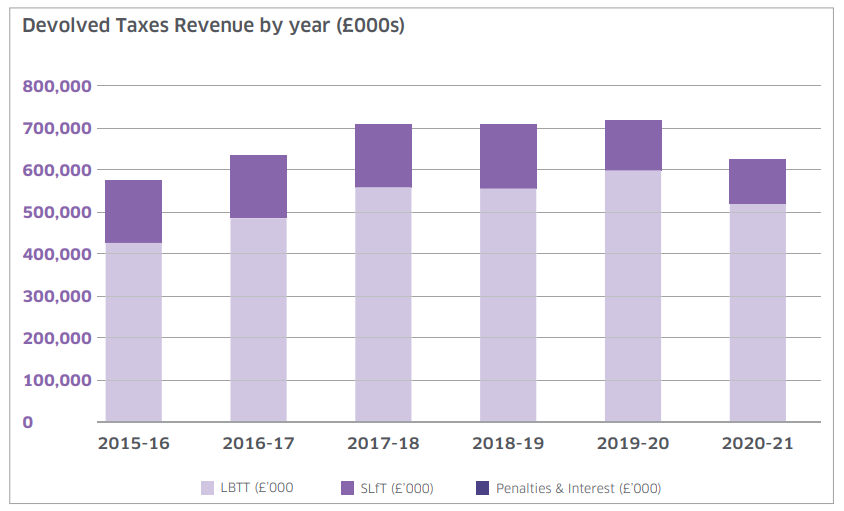This screenshot has width=844, height=511.
Task: Click the 'LBTT (£'000' legend label
Action: click(x=257, y=488)
